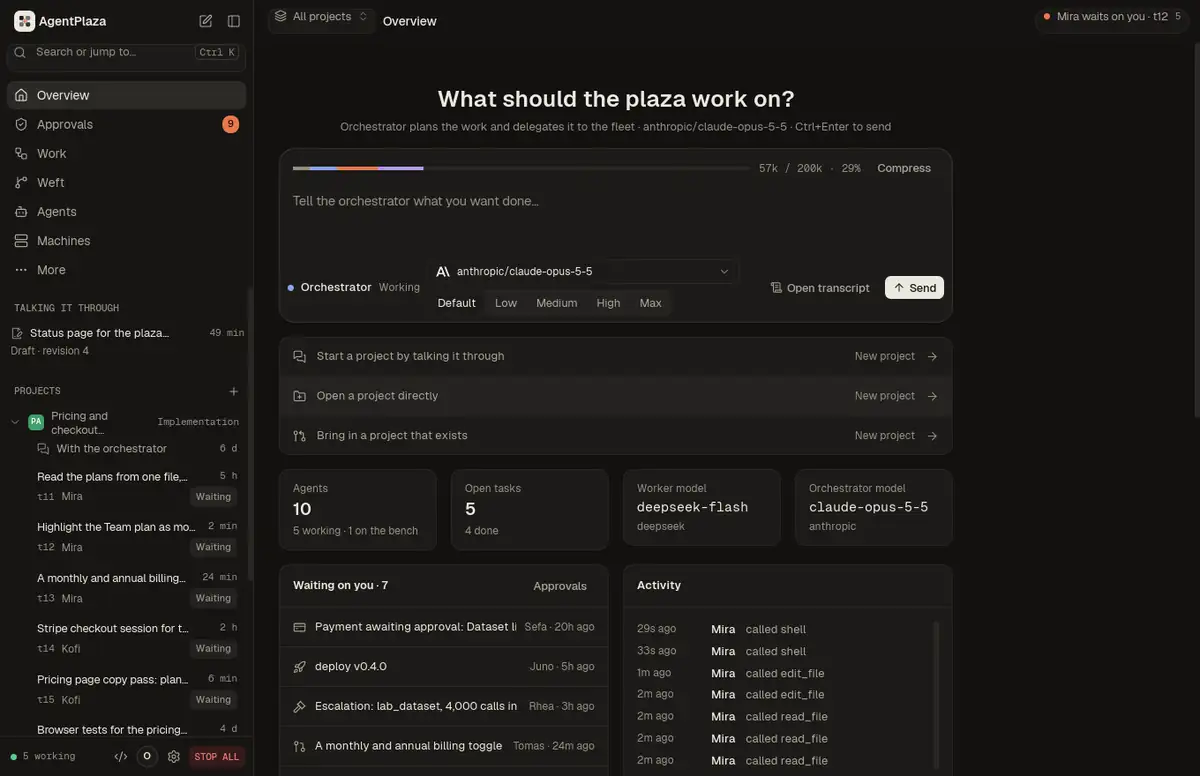Screen dimensions: 1200x776
Task: Add a project with the plus icon
Action: (x=234, y=391)
